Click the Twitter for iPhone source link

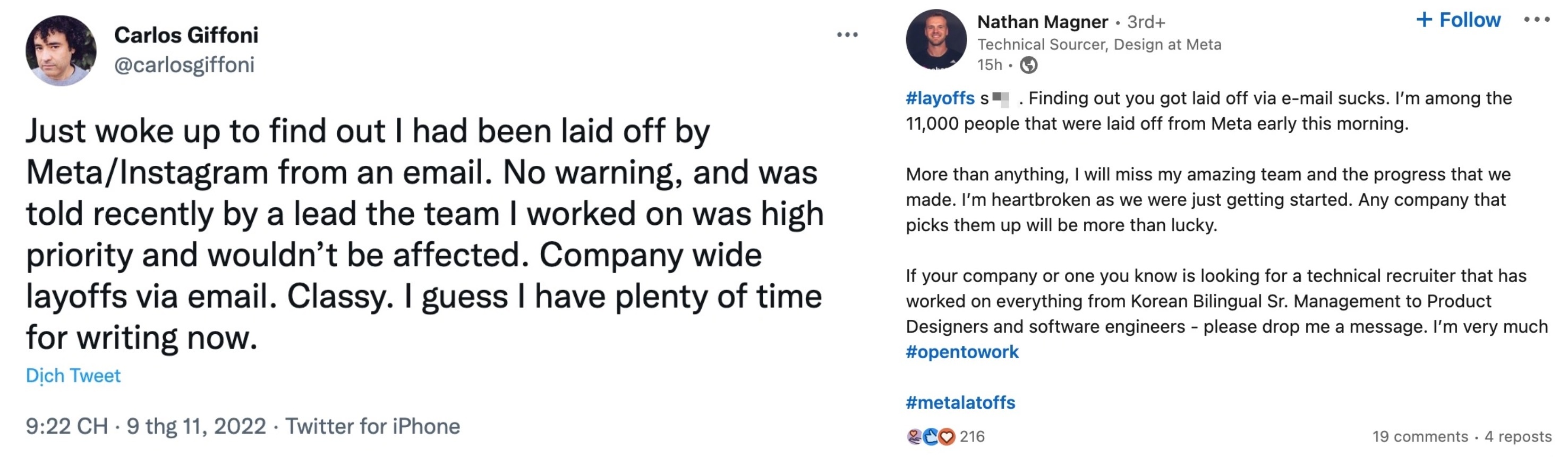tap(372, 426)
